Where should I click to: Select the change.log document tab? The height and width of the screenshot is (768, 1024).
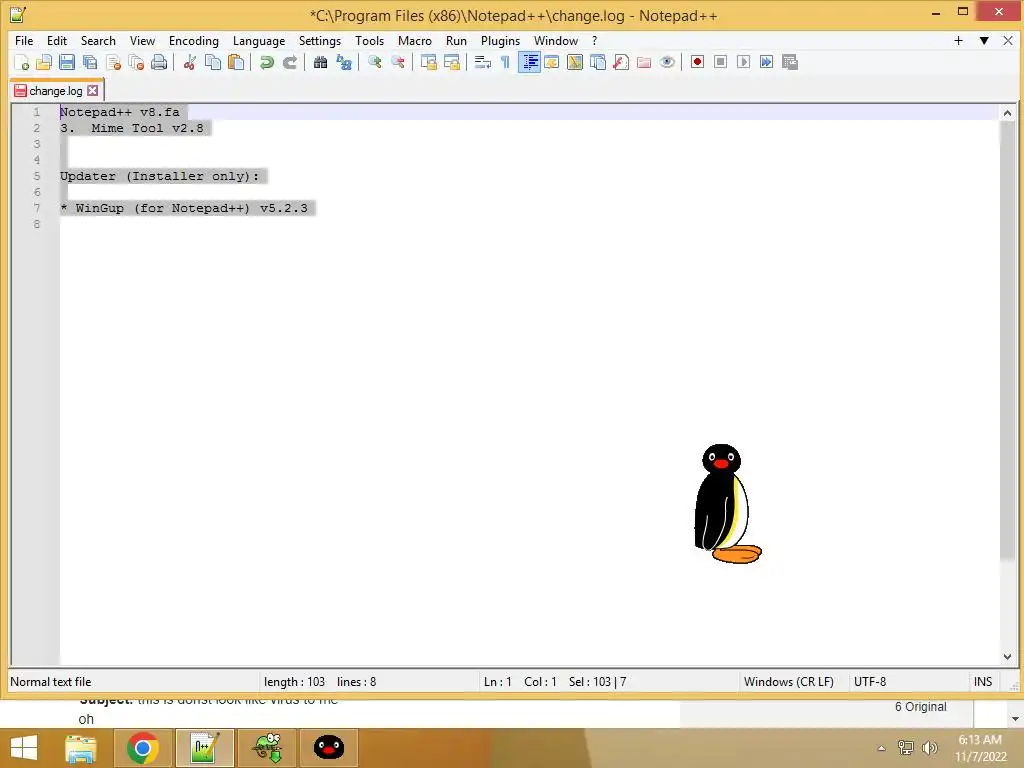coord(56,90)
